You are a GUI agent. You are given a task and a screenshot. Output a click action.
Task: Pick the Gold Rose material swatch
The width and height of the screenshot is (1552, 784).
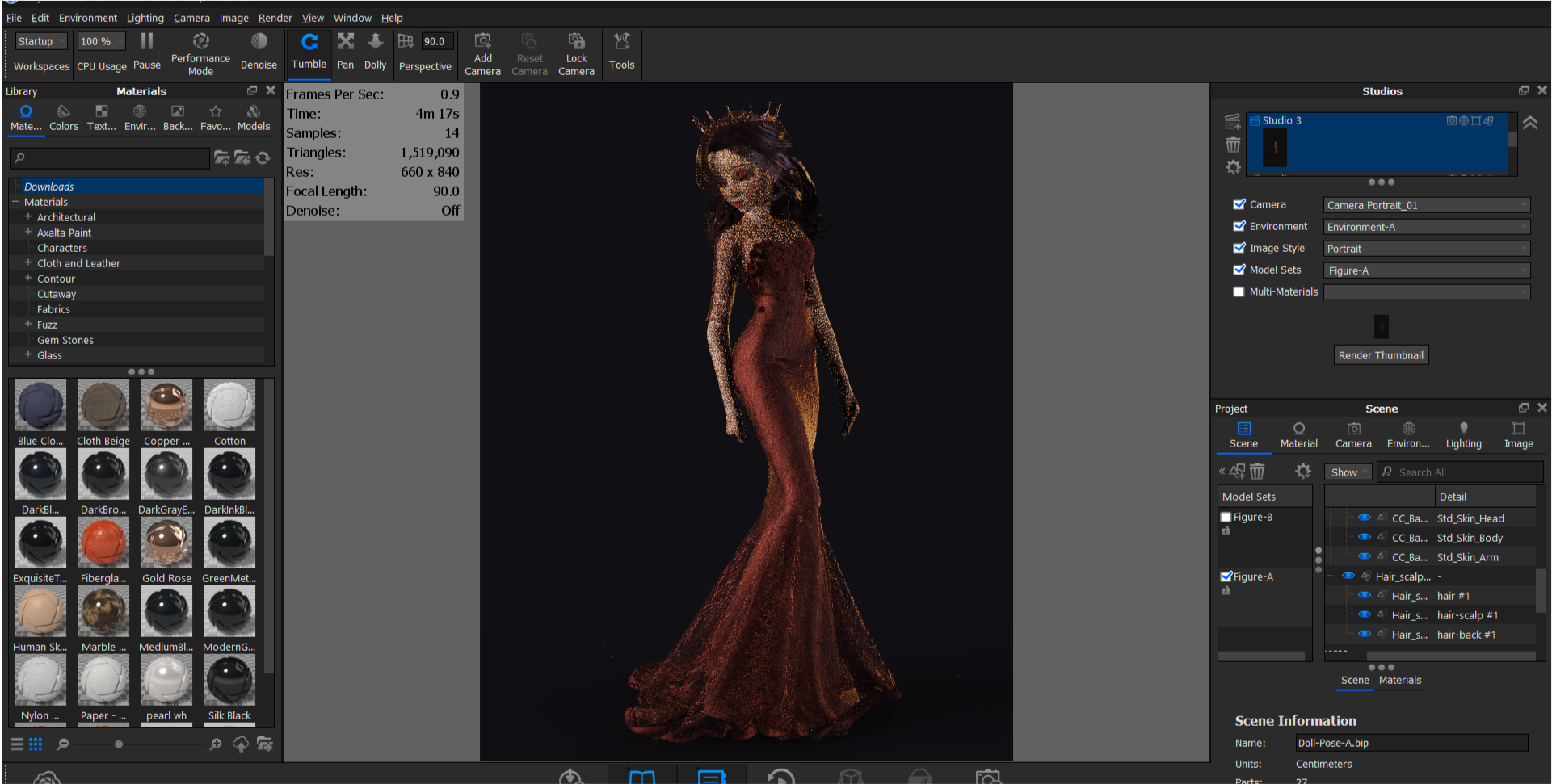click(166, 543)
